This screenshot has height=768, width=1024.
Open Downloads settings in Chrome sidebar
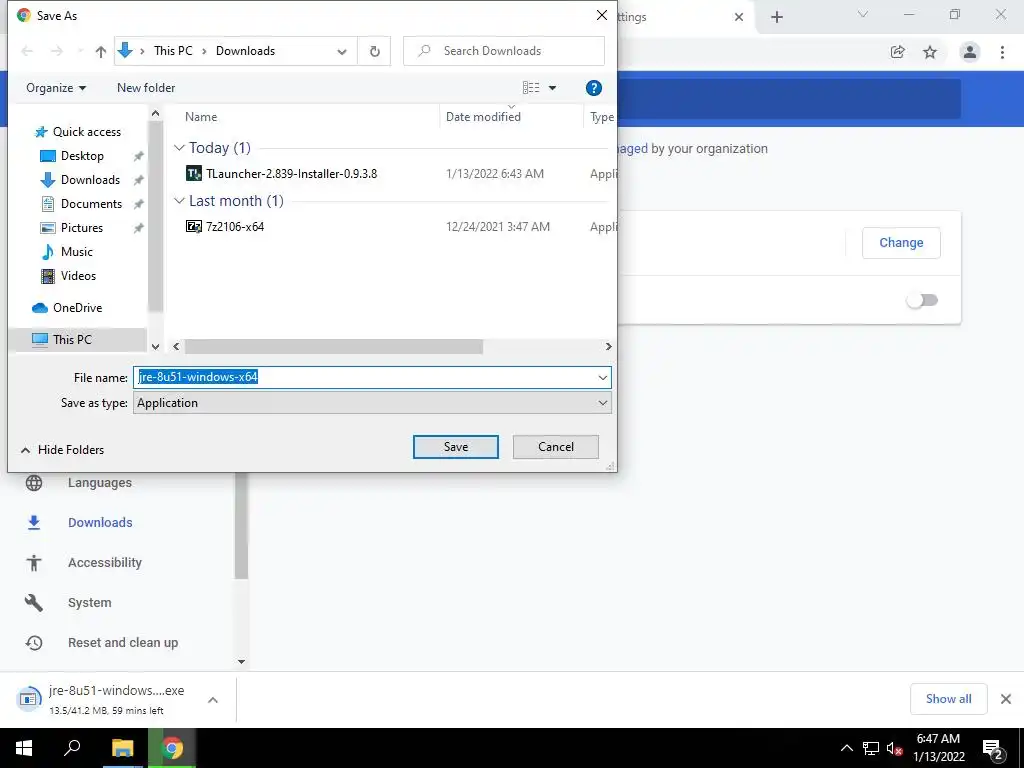pos(100,522)
